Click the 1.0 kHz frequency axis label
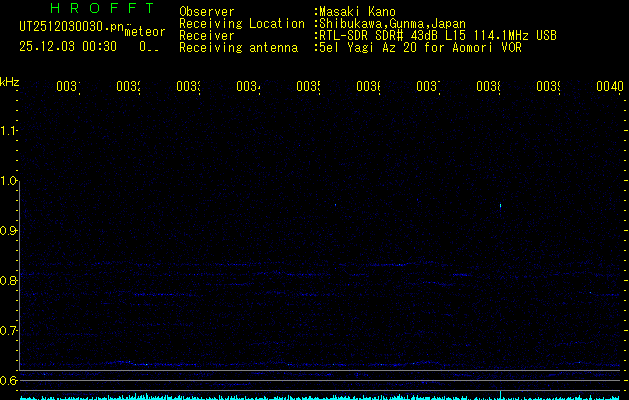Viewport: 629px width, 400px height. pyautogui.click(x=8, y=181)
